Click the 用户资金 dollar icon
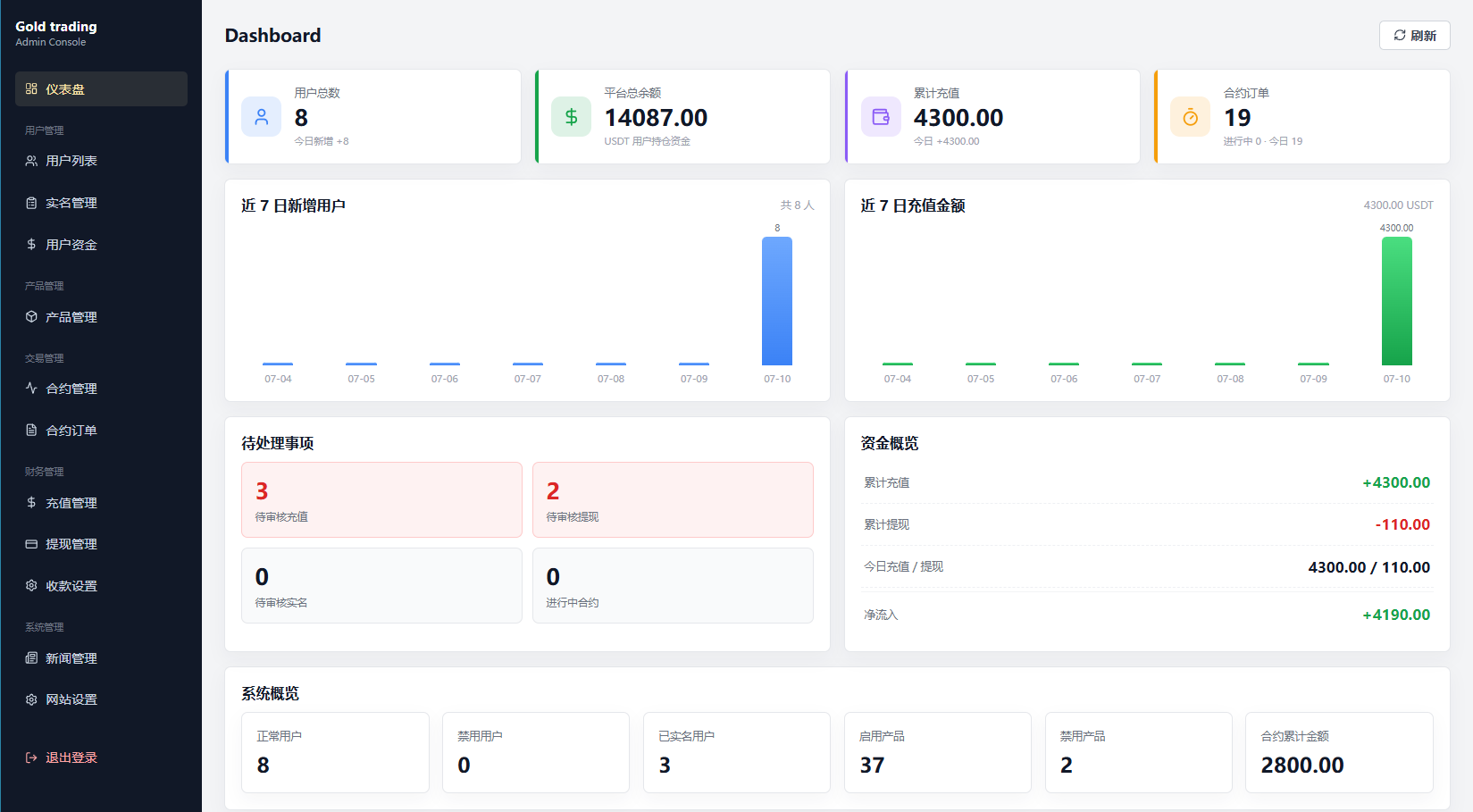The image size is (1473, 812). 31,244
